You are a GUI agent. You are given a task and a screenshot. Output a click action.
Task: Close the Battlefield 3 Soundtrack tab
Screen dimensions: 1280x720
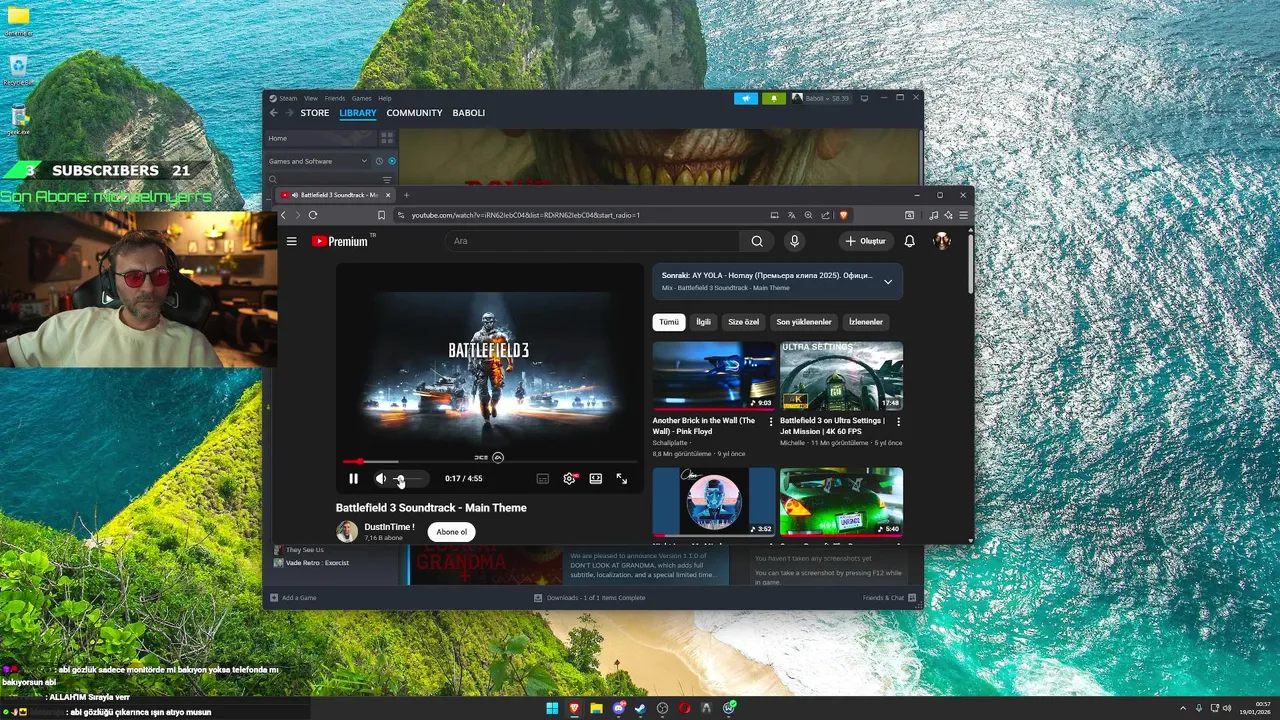coord(388,195)
